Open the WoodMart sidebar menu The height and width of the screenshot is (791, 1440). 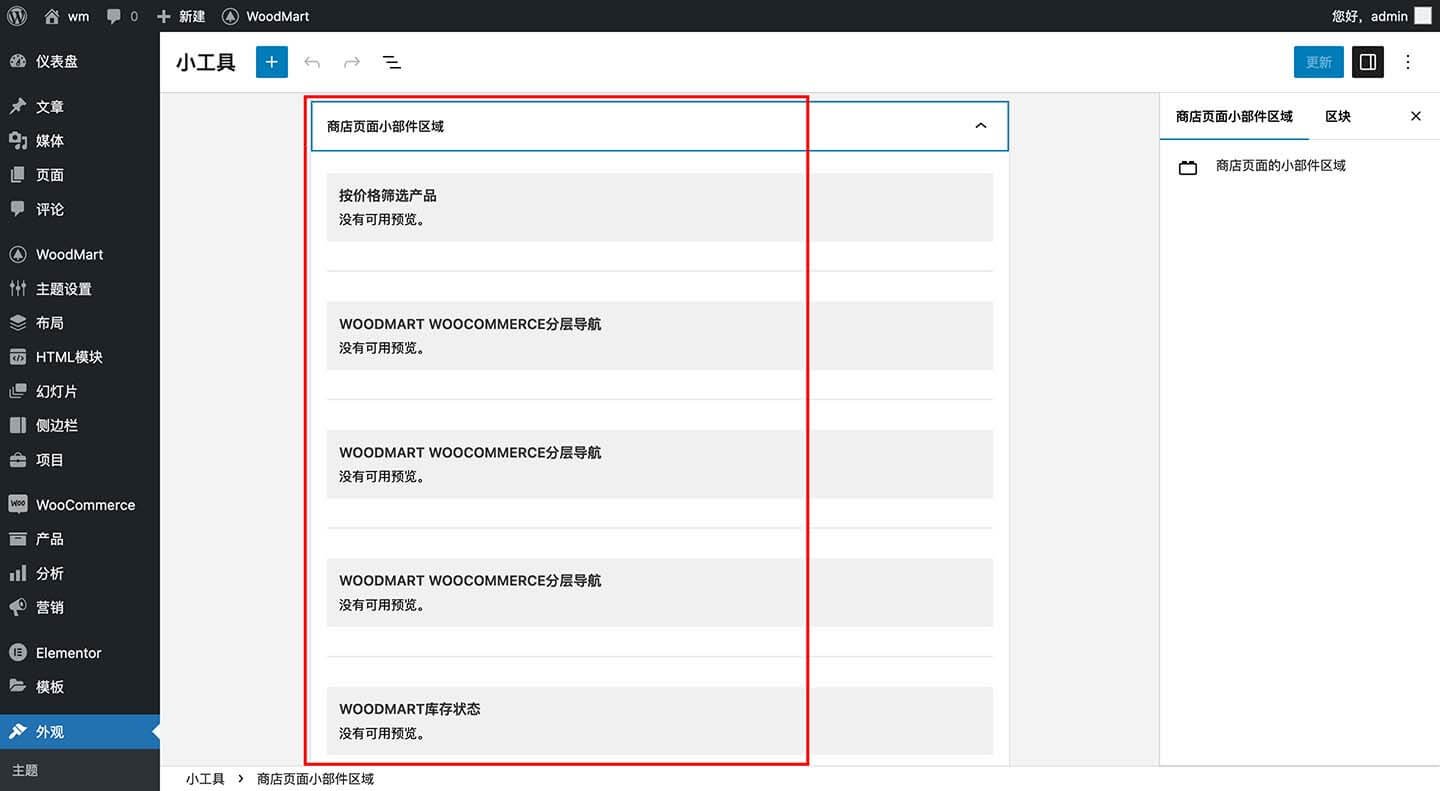coord(80,254)
